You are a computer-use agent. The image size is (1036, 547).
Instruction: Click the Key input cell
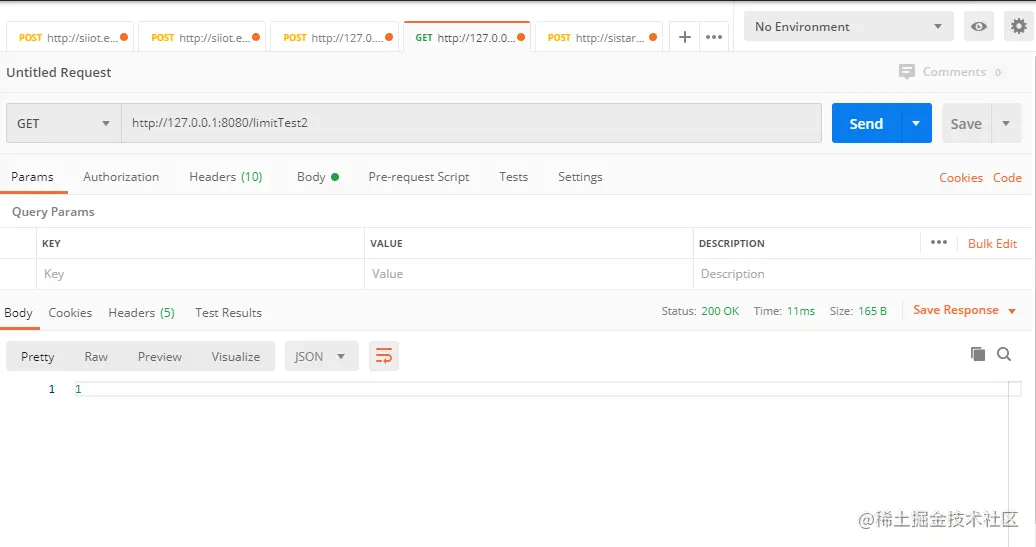tap(200, 274)
